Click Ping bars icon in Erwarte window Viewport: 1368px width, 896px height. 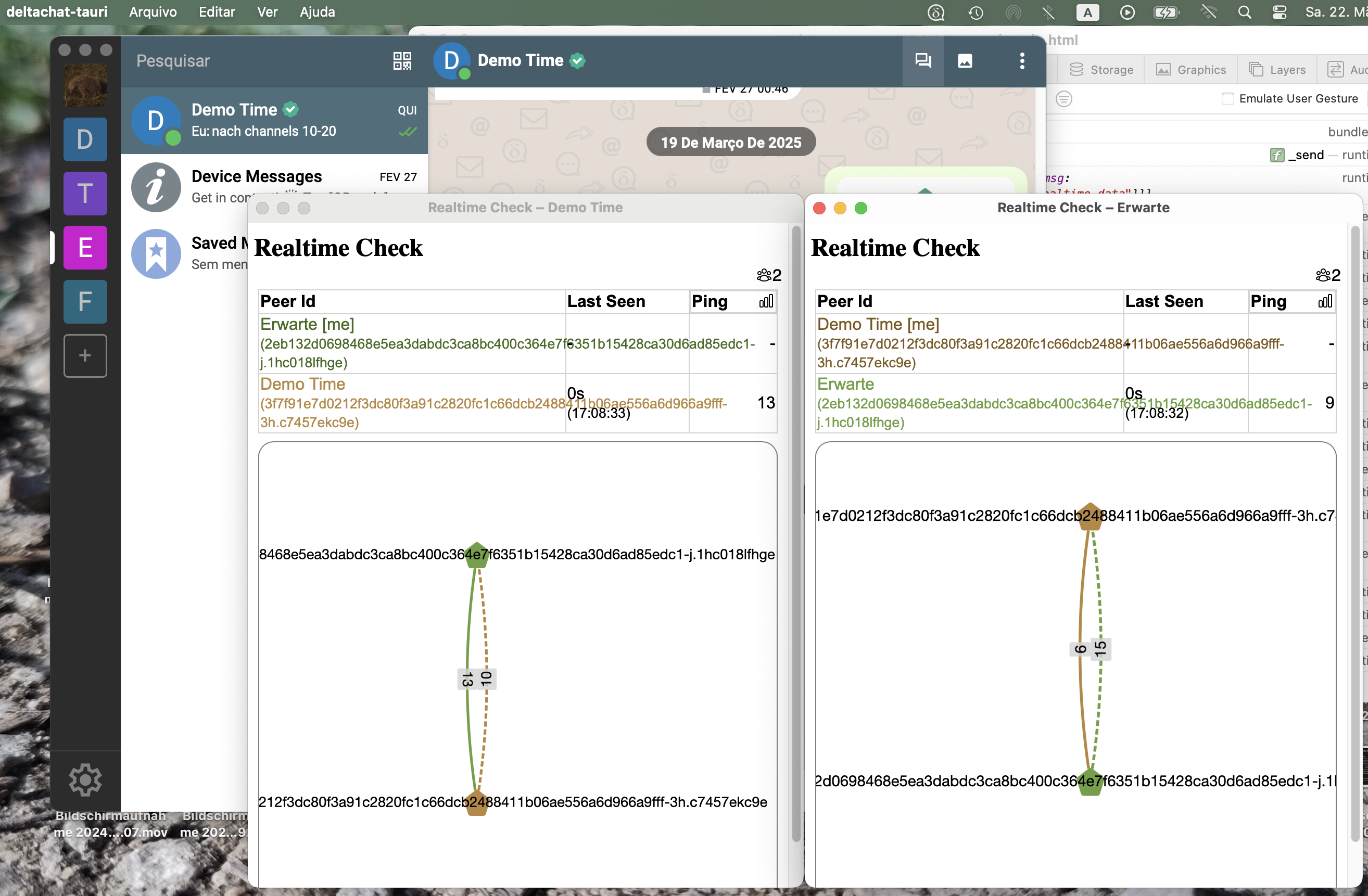(1325, 301)
